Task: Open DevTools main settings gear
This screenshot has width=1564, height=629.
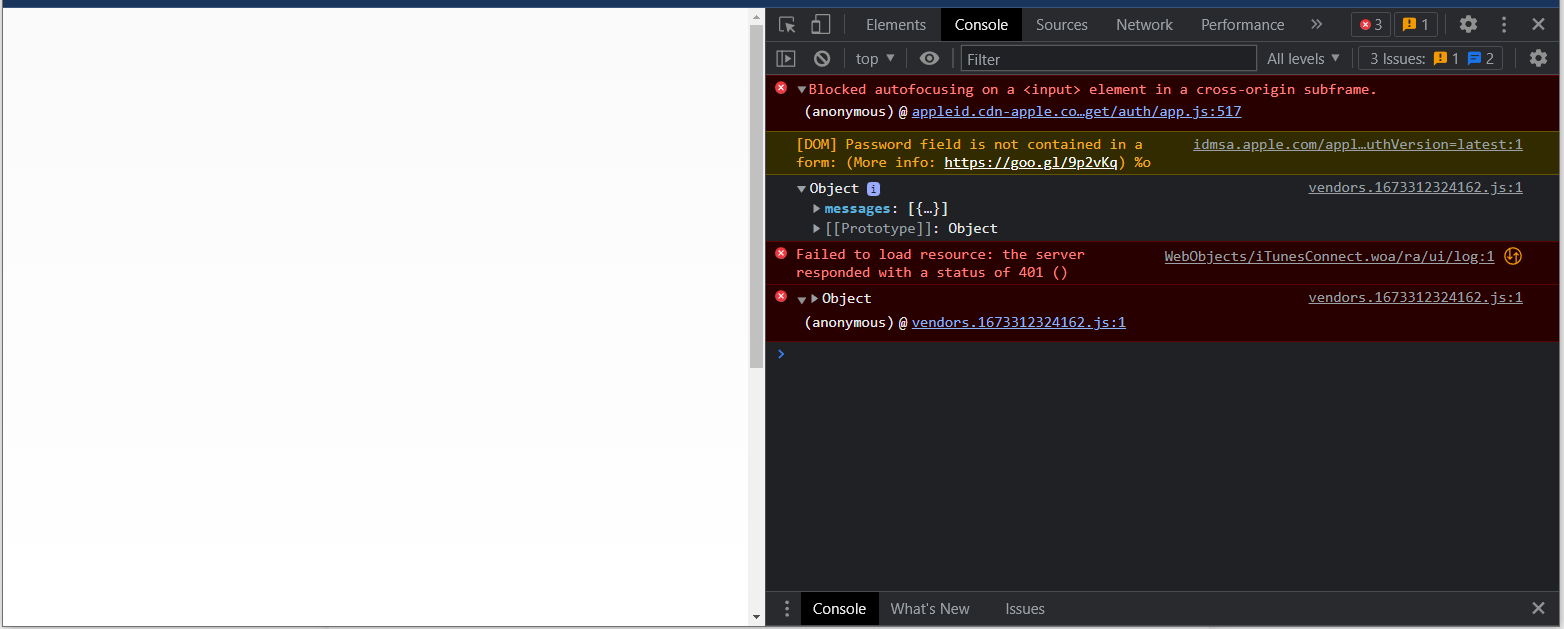Action: 1467,25
